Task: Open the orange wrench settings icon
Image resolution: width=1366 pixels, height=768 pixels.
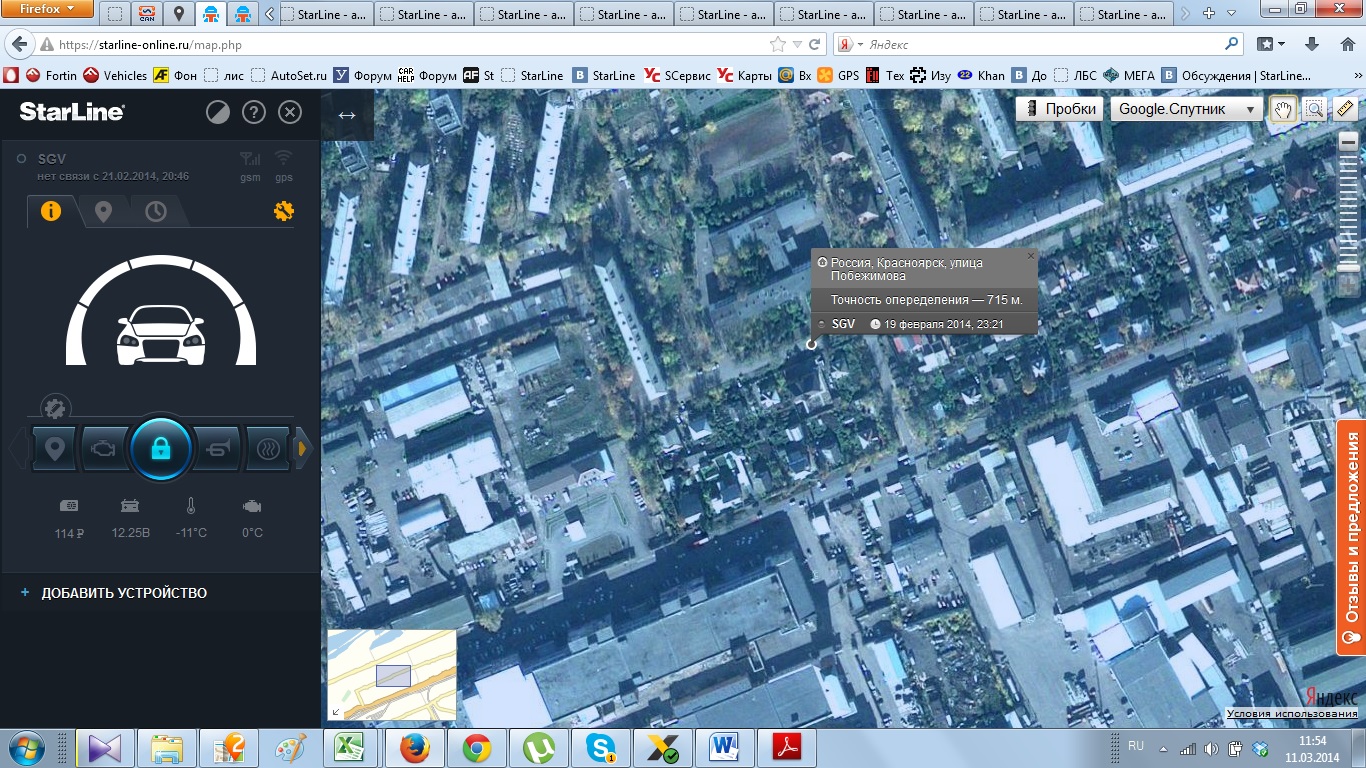Action: coord(283,211)
